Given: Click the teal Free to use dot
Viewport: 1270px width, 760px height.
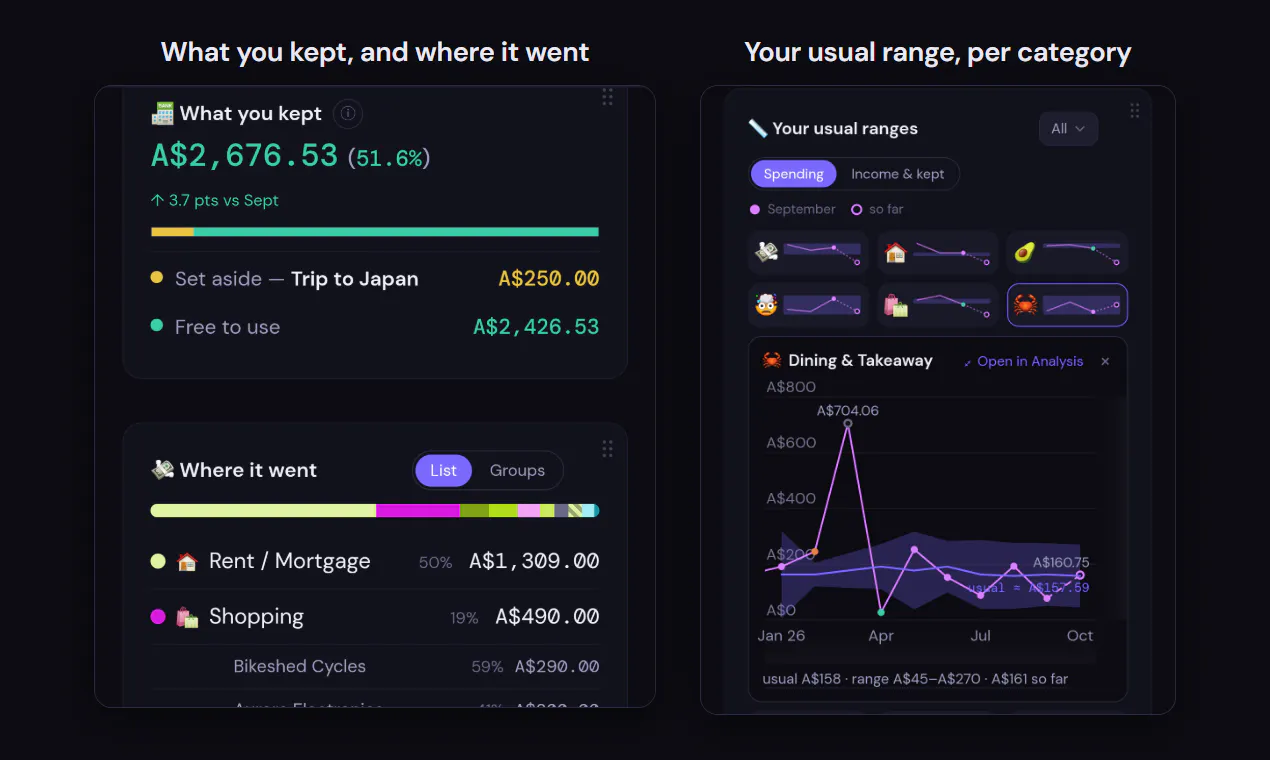Looking at the screenshot, I should click(x=157, y=326).
